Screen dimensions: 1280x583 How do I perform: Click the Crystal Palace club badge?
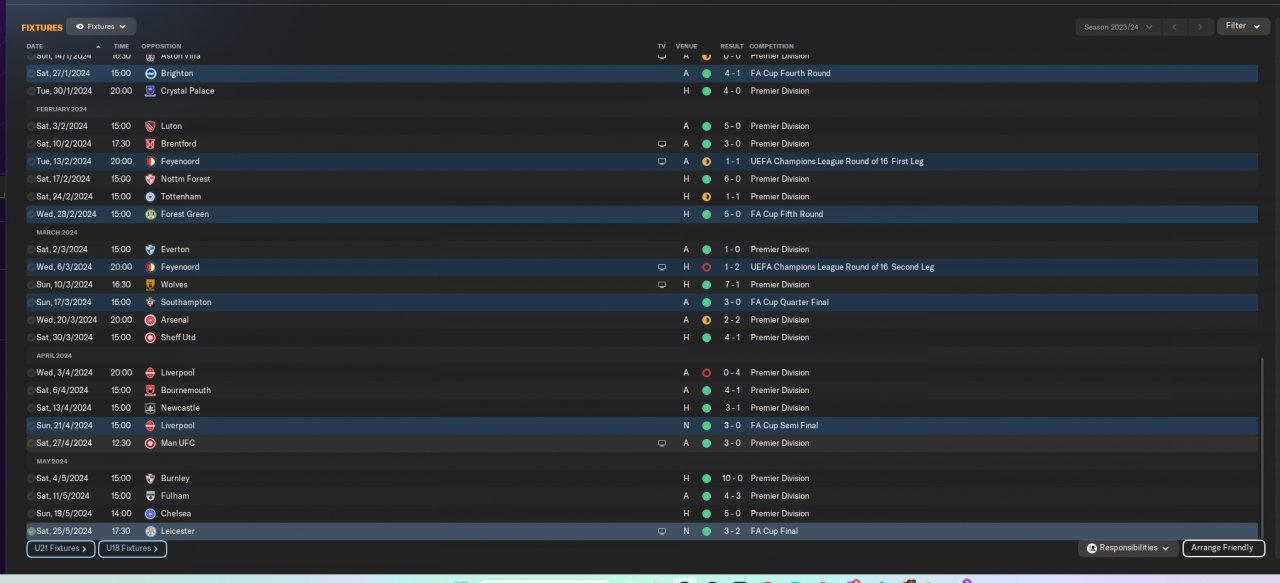pyautogui.click(x=150, y=91)
